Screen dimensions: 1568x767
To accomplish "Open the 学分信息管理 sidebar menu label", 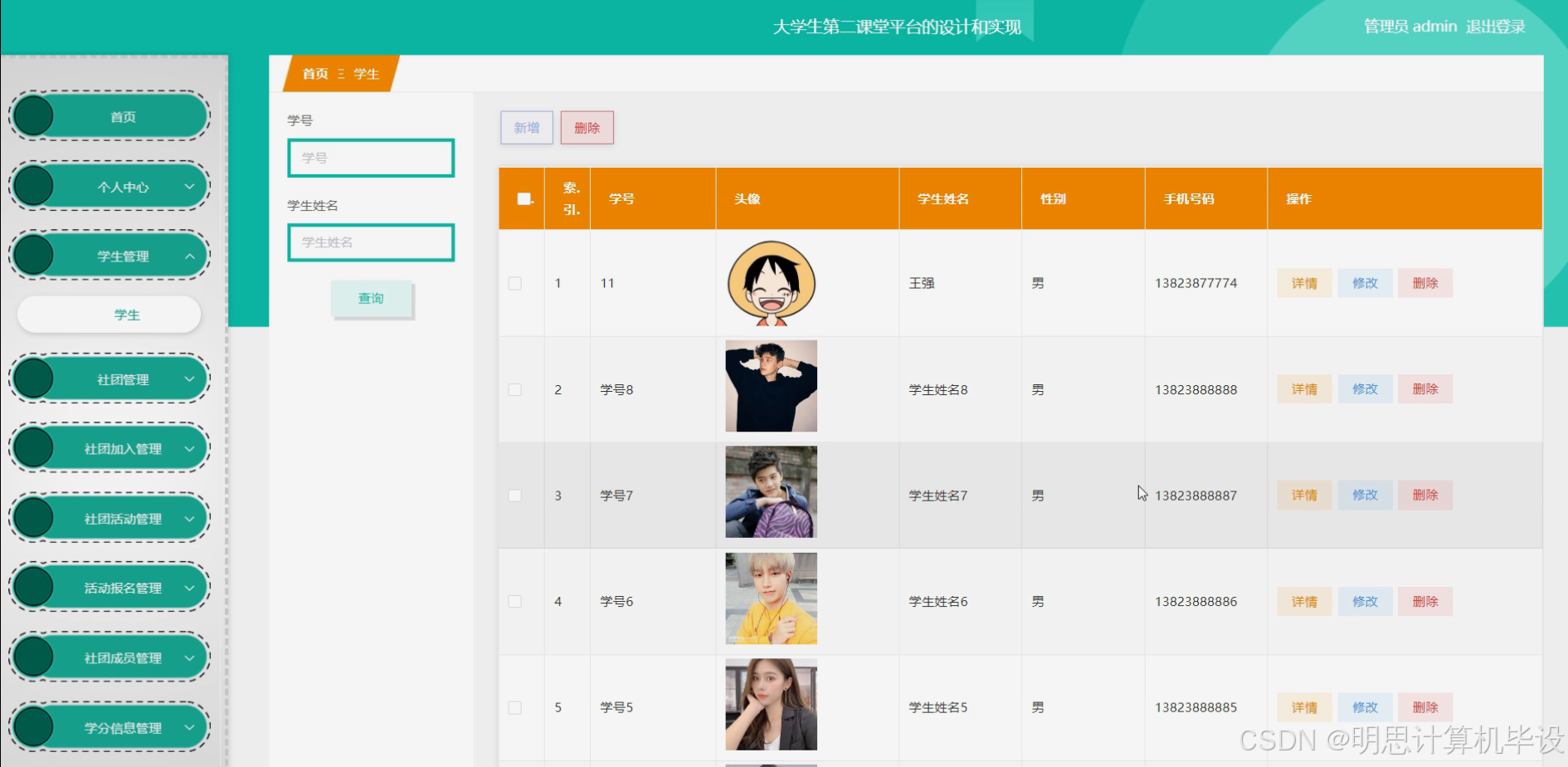I will [x=123, y=728].
